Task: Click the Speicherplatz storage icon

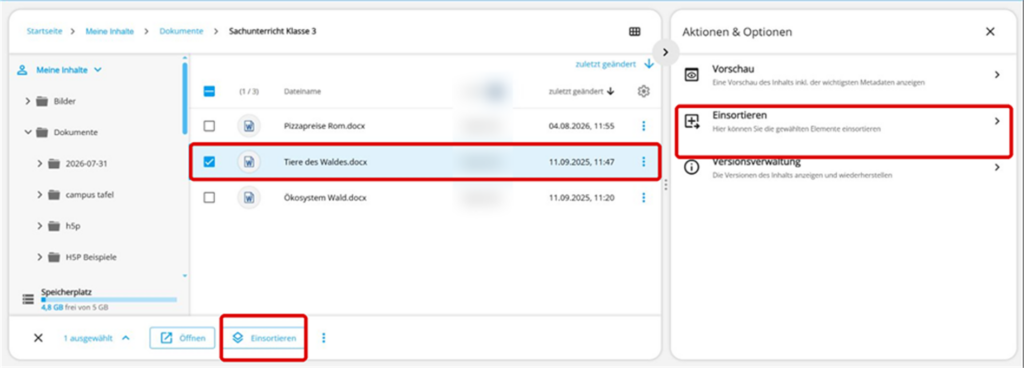Action: pos(28,299)
